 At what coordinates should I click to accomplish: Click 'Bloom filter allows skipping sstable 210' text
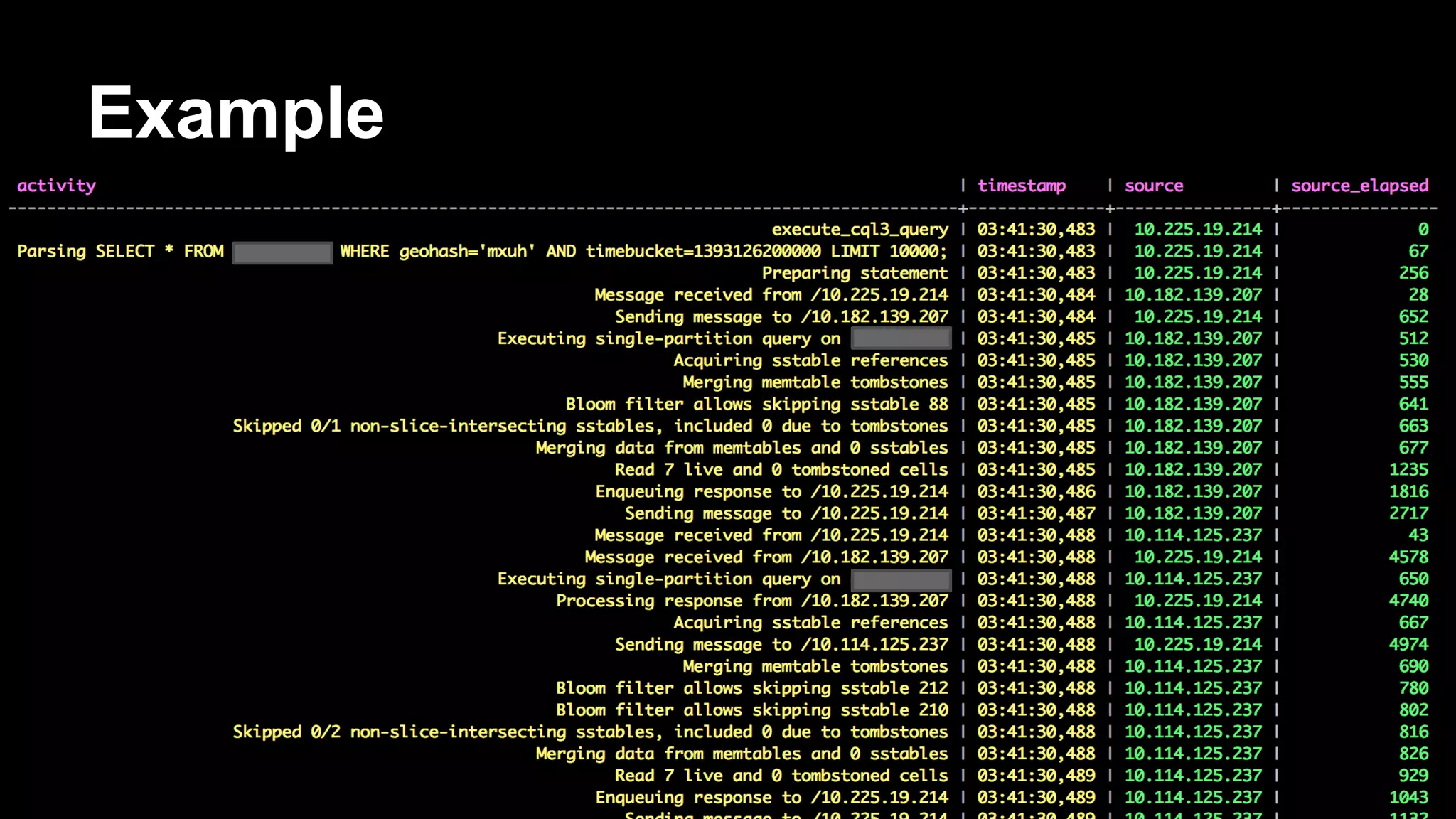(x=751, y=710)
